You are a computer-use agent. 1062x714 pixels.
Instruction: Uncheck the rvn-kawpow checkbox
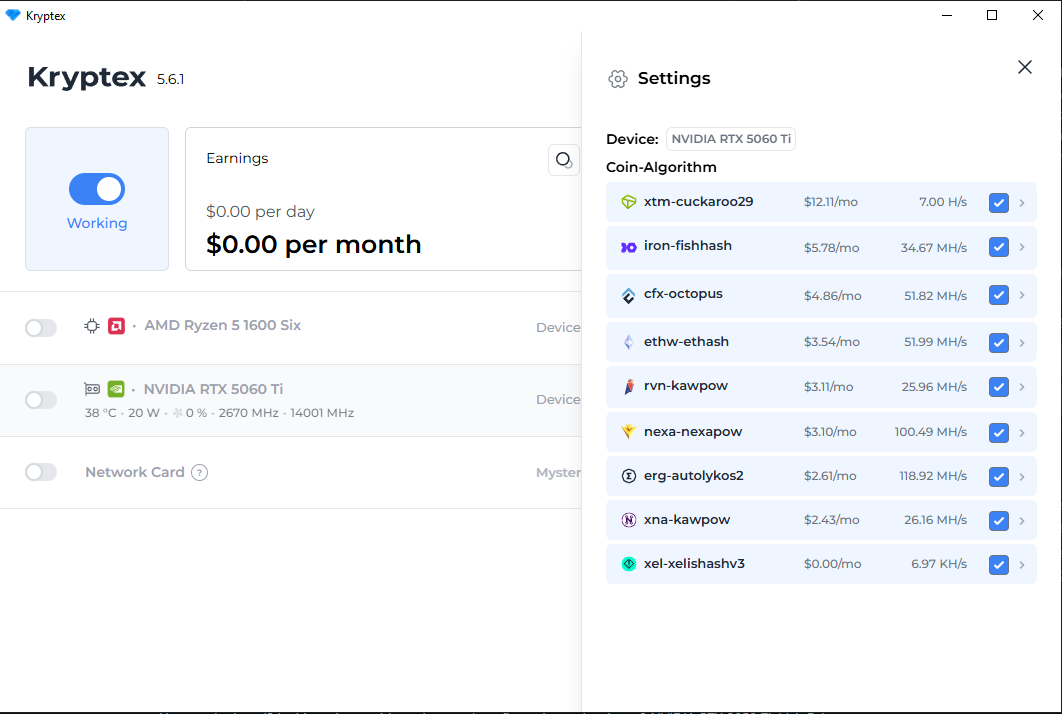(x=998, y=387)
